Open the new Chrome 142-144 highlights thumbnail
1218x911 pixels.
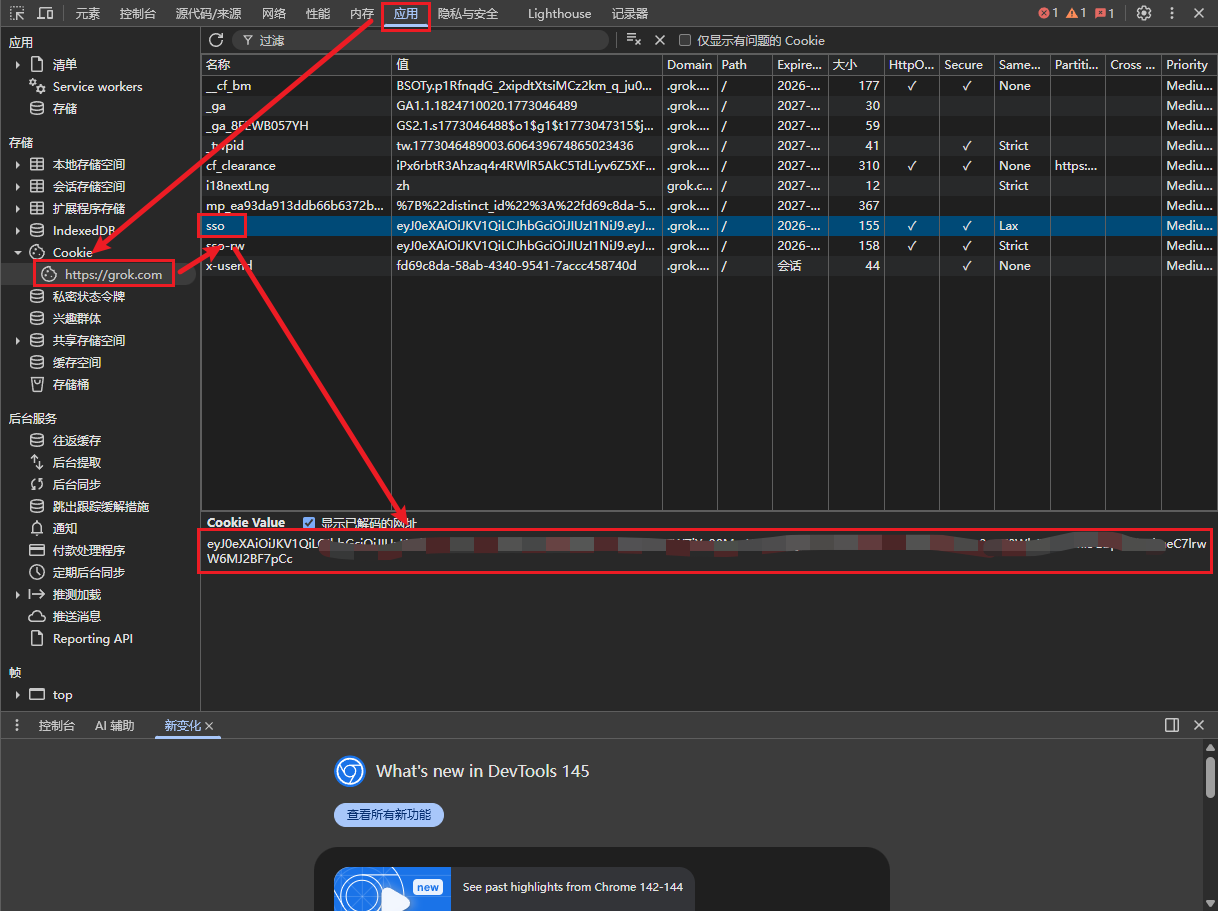(x=391, y=889)
